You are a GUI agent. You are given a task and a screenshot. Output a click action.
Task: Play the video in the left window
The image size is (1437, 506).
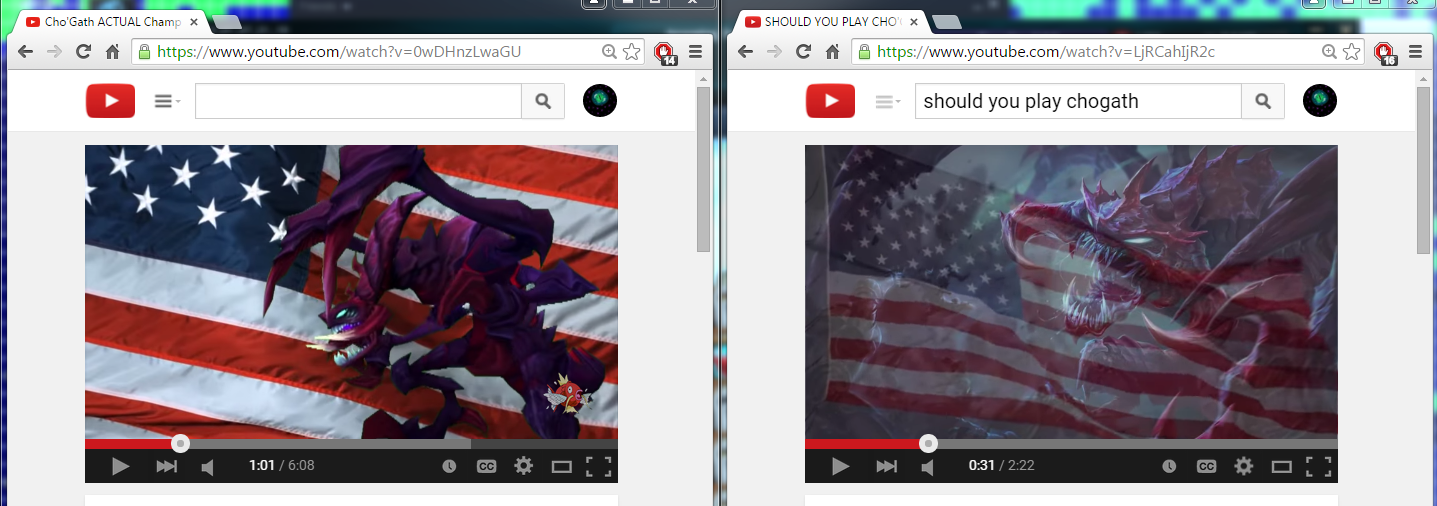(x=120, y=466)
